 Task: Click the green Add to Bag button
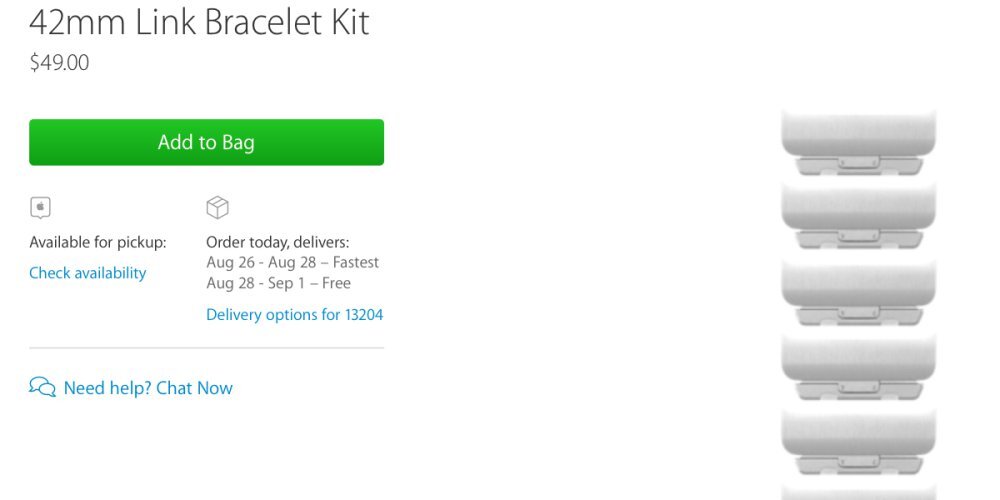pyautogui.click(x=206, y=142)
